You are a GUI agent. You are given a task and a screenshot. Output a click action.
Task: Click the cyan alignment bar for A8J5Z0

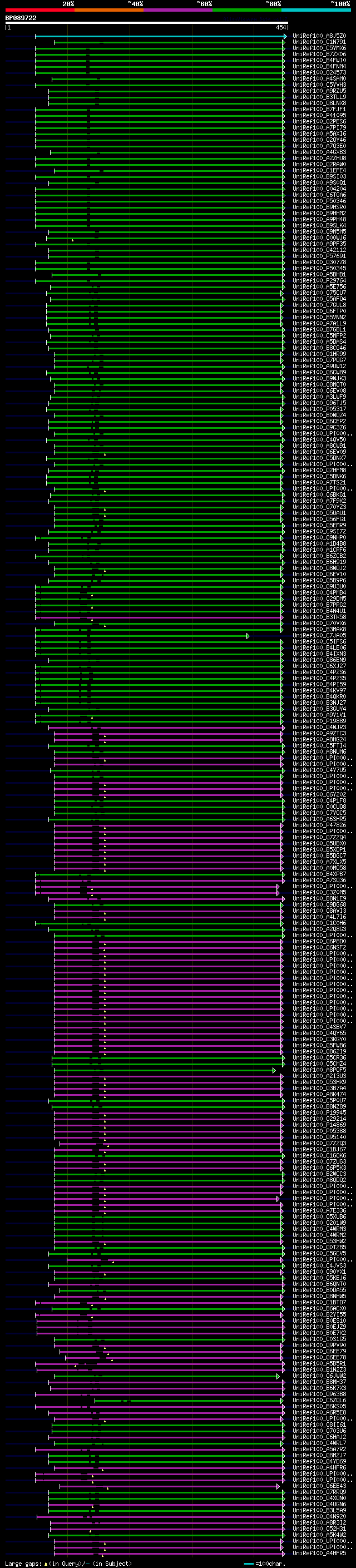point(161,36)
